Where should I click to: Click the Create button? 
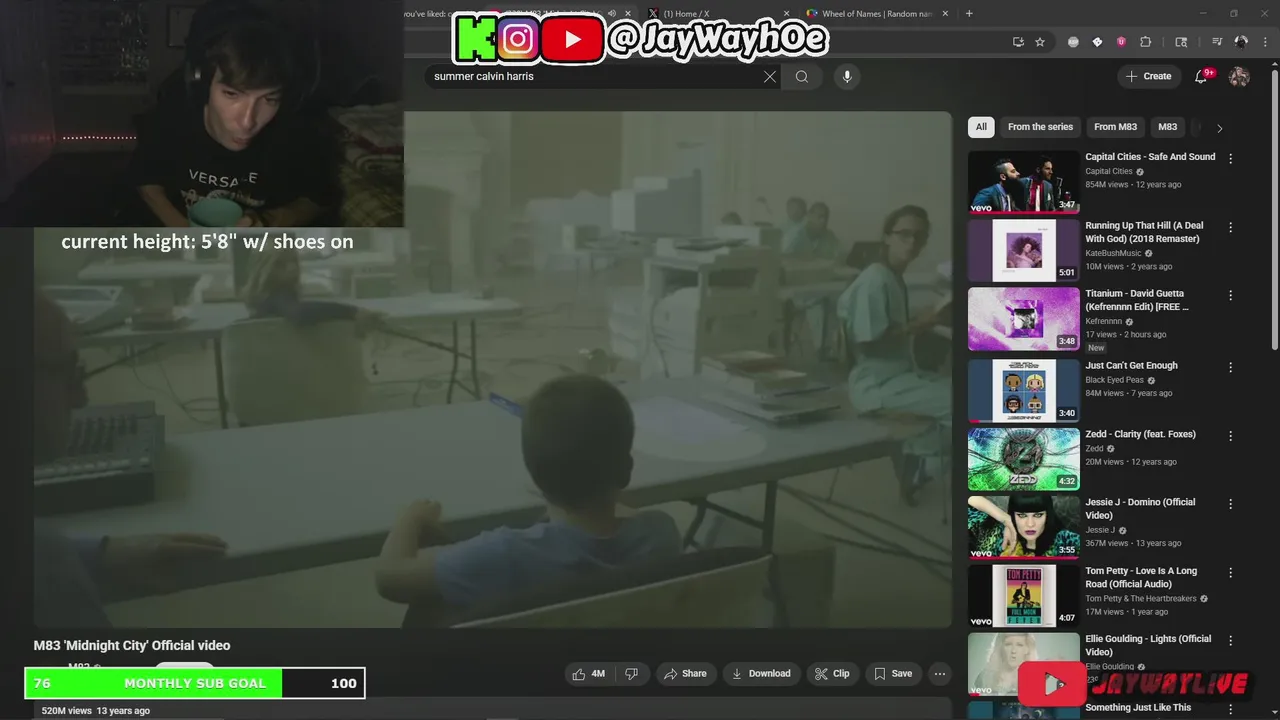click(1149, 76)
